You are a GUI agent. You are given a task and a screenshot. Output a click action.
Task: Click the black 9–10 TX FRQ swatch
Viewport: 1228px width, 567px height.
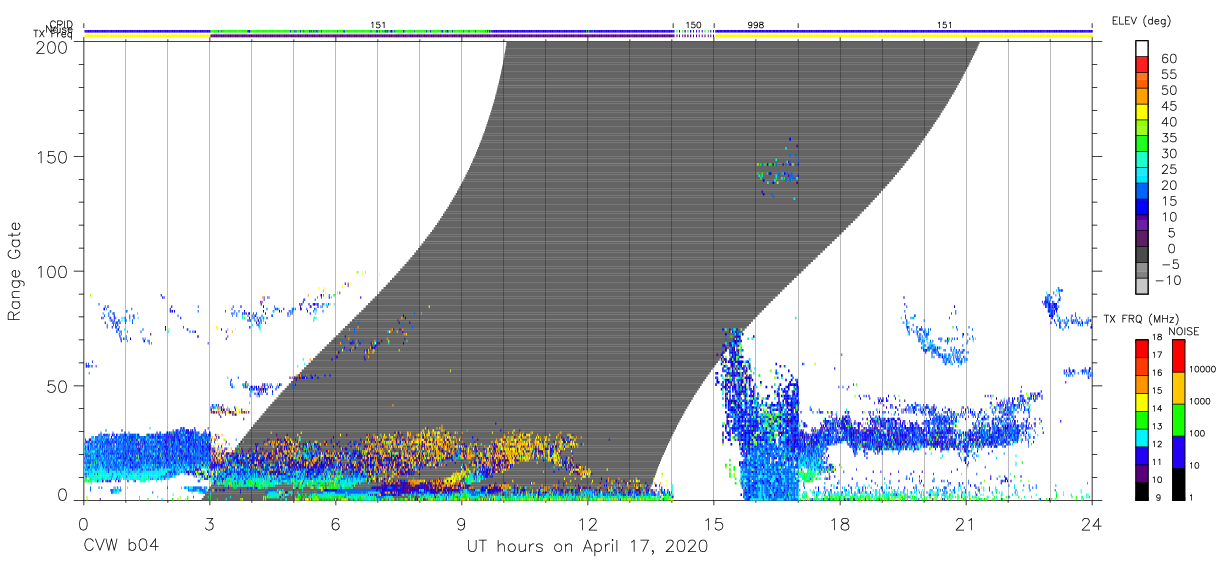pos(1141,491)
